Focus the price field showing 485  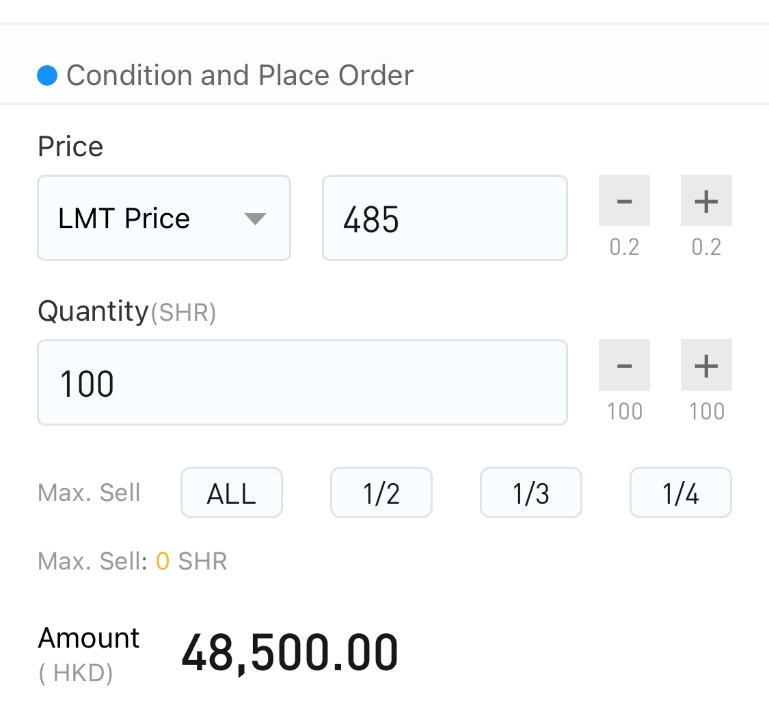pos(445,218)
